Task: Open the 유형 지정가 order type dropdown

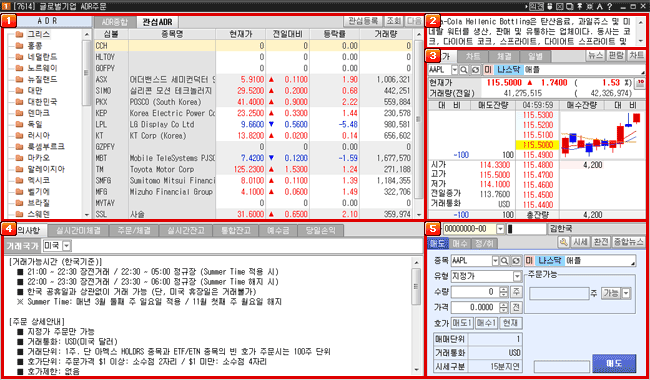Action: coord(517,276)
